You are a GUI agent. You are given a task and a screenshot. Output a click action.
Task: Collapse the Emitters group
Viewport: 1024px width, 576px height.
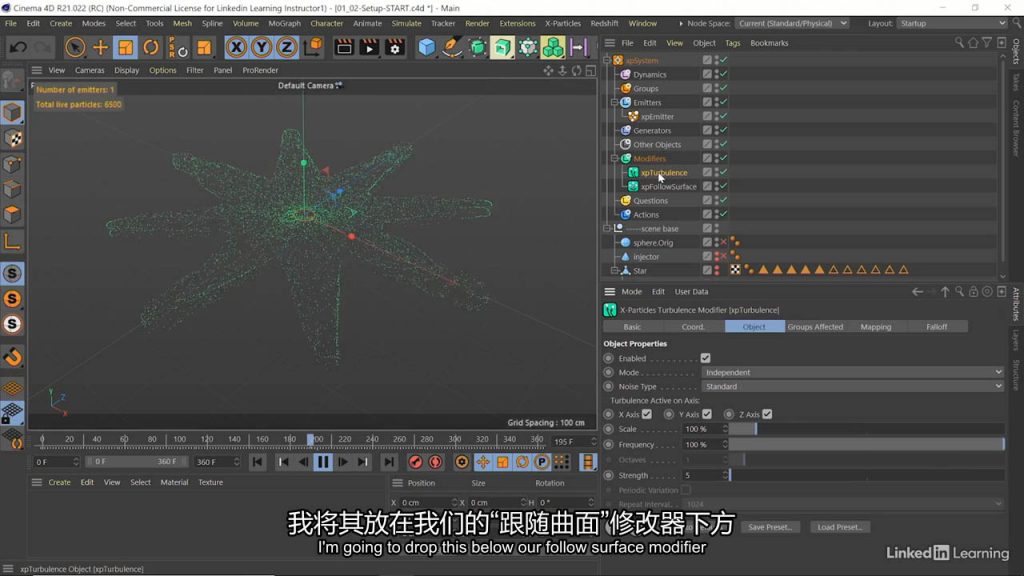coord(615,103)
